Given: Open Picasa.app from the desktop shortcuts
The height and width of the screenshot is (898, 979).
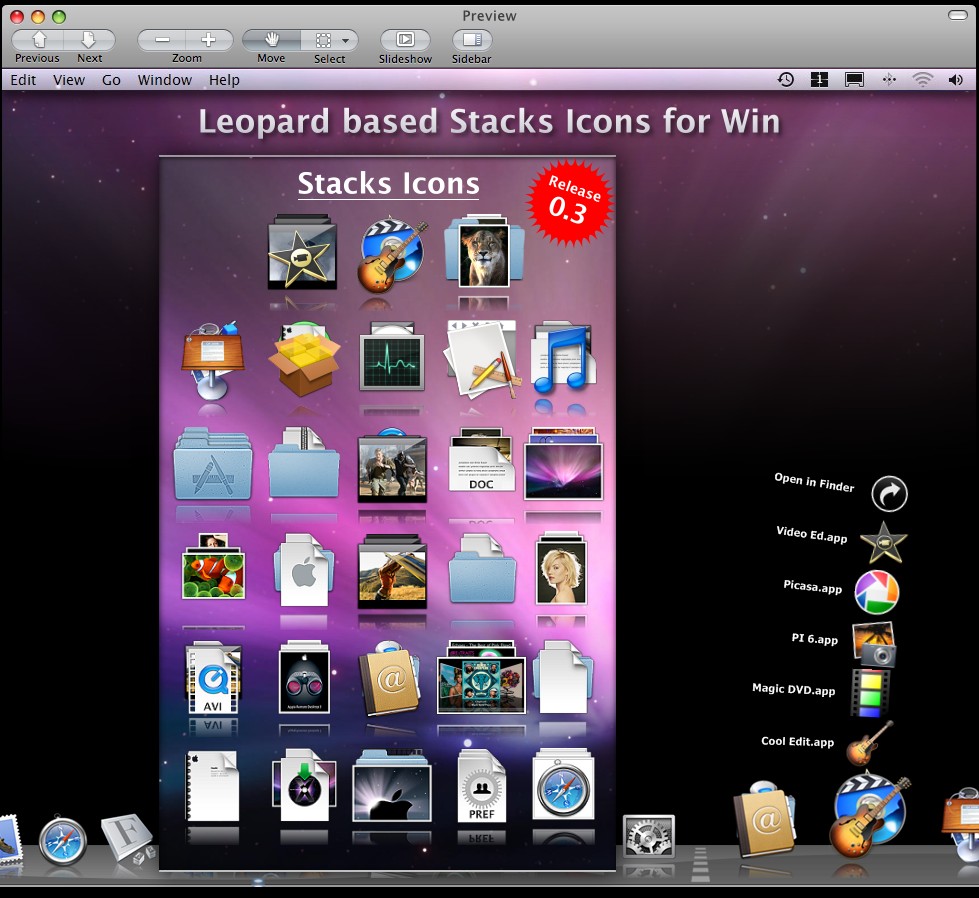Looking at the screenshot, I should pyautogui.click(x=875, y=591).
